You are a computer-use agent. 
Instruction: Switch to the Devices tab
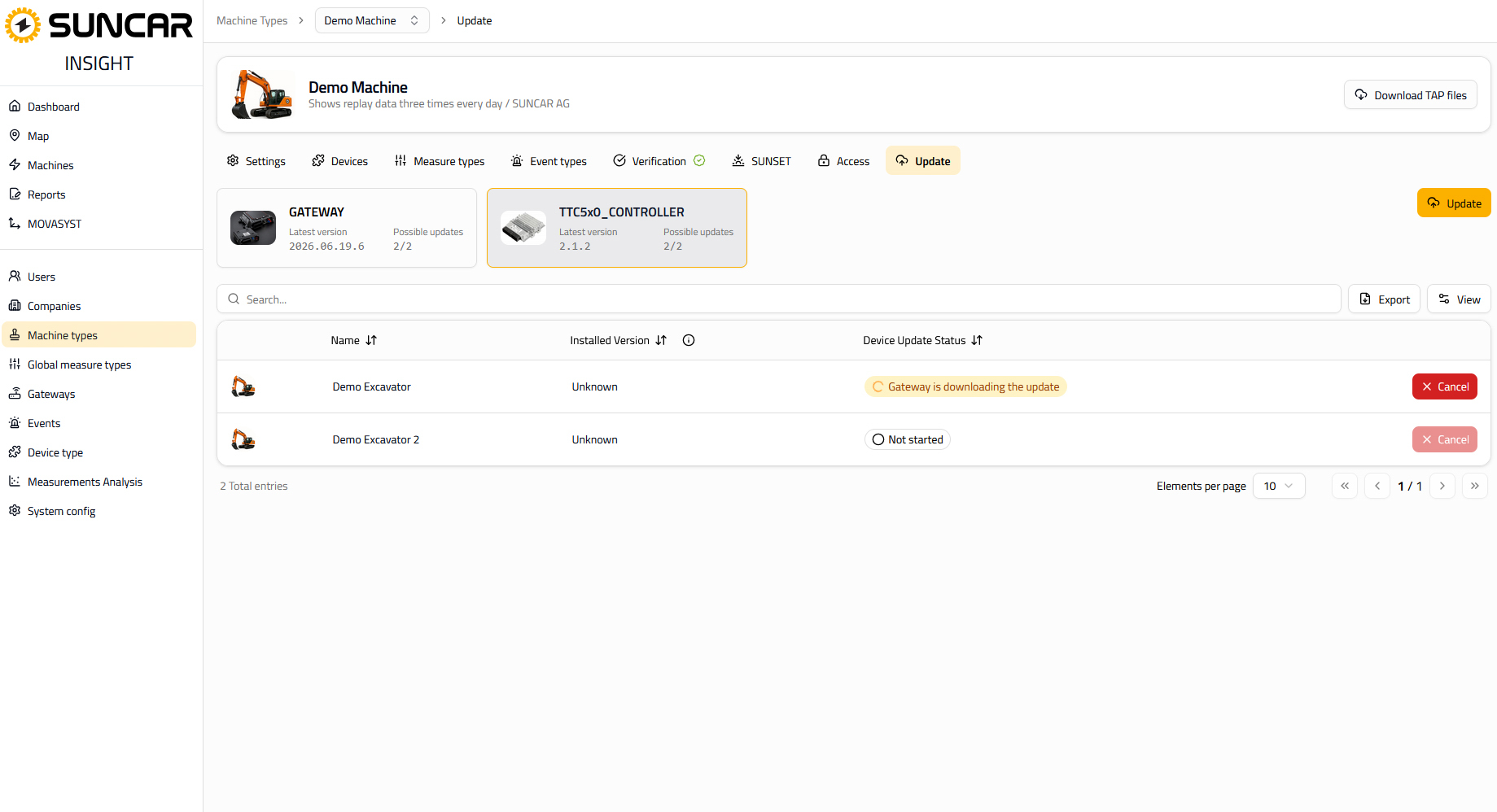coord(339,161)
